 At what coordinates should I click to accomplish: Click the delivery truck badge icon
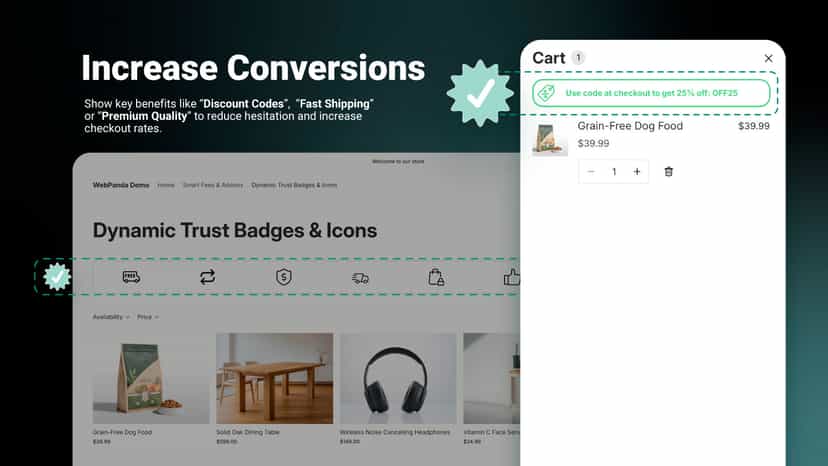tap(131, 277)
